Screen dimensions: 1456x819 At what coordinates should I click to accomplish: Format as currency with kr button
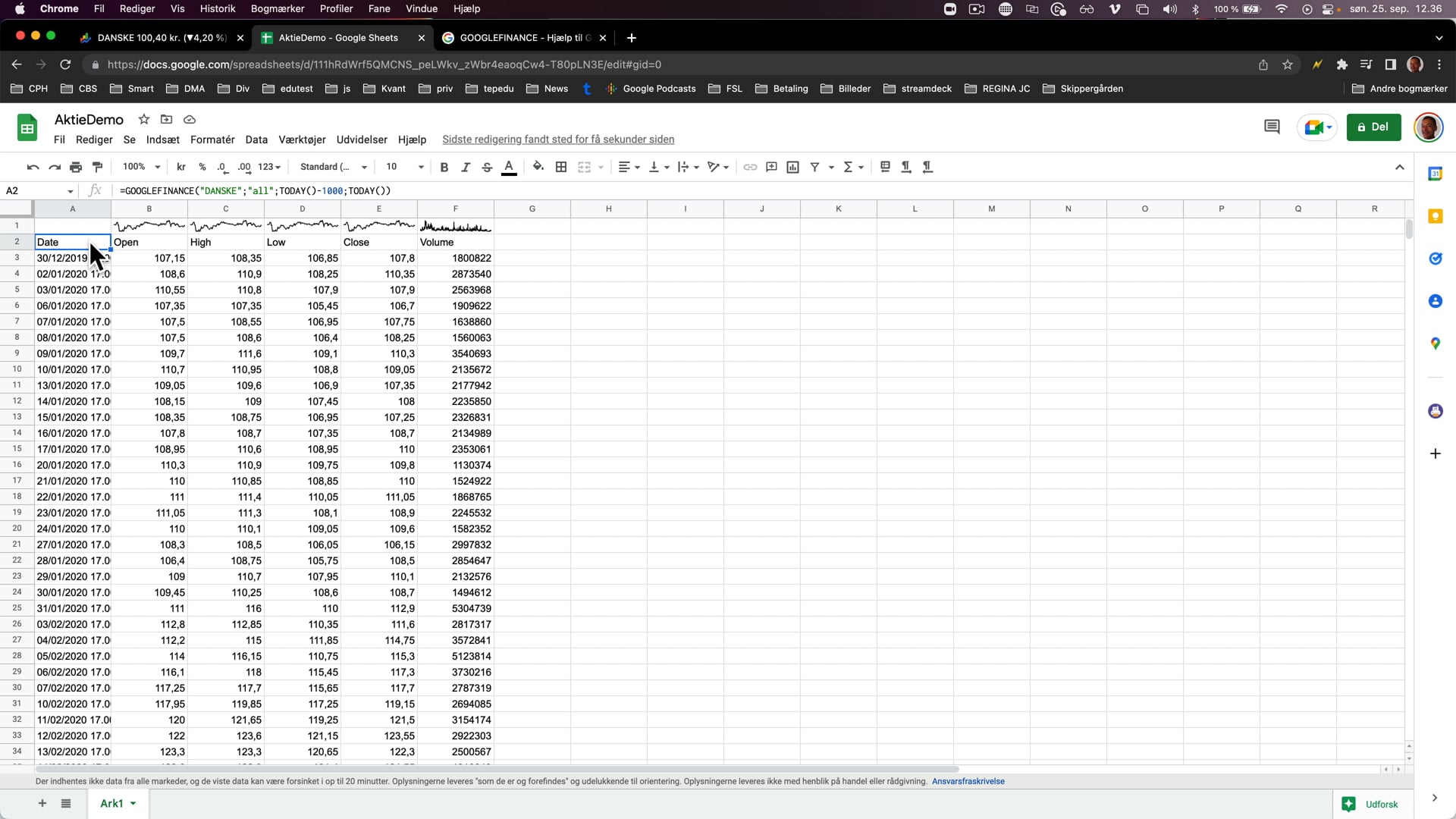click(x=181, y=167)
